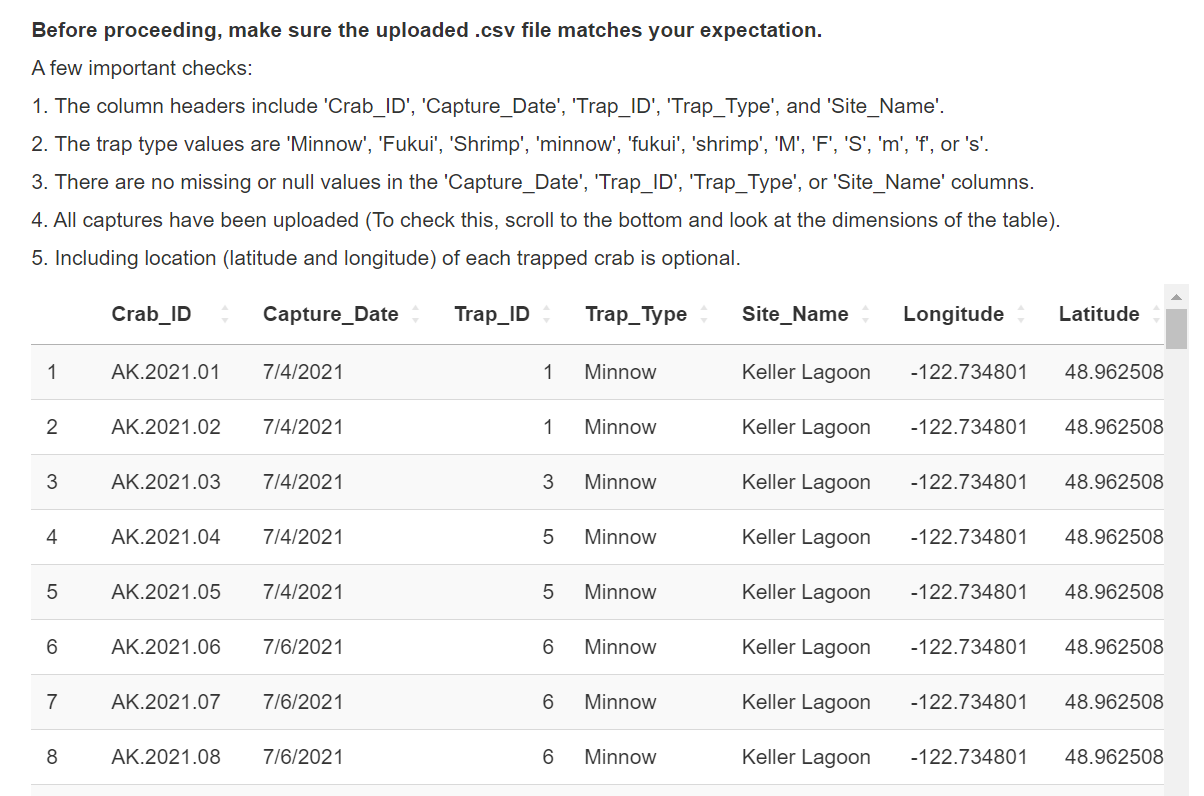Viewport: 1204px width, 796px height.
Task: Click the Longitude column sort arrows
Action: (x=1020, y=314)
